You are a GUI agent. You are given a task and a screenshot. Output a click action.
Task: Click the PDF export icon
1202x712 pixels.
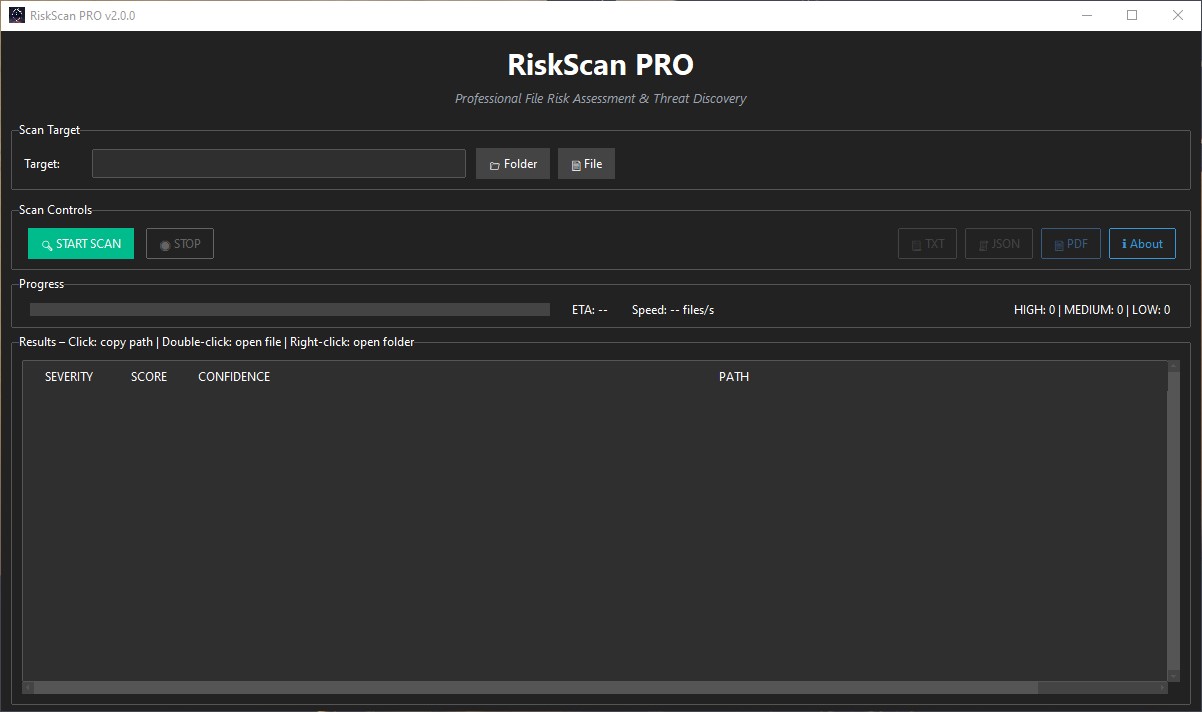[1059, 243]
